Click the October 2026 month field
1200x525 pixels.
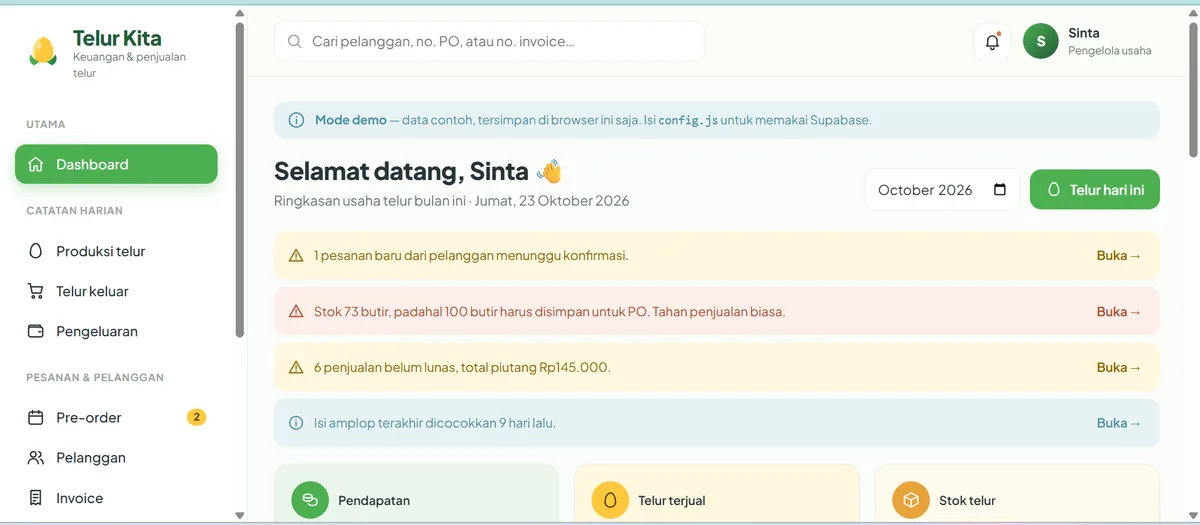(943, 190)
